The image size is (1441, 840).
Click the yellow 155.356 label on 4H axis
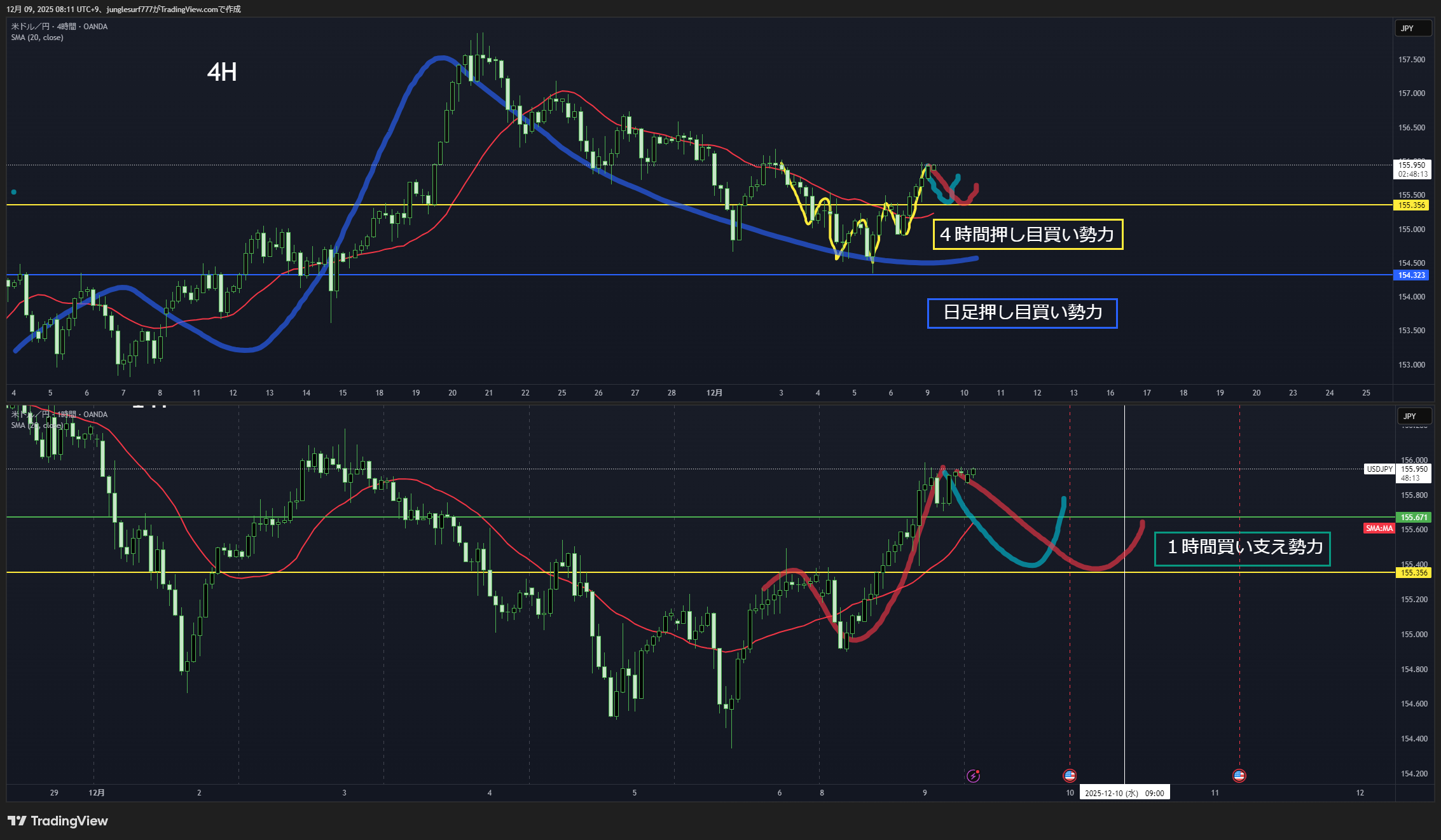tap(1411, 205)
